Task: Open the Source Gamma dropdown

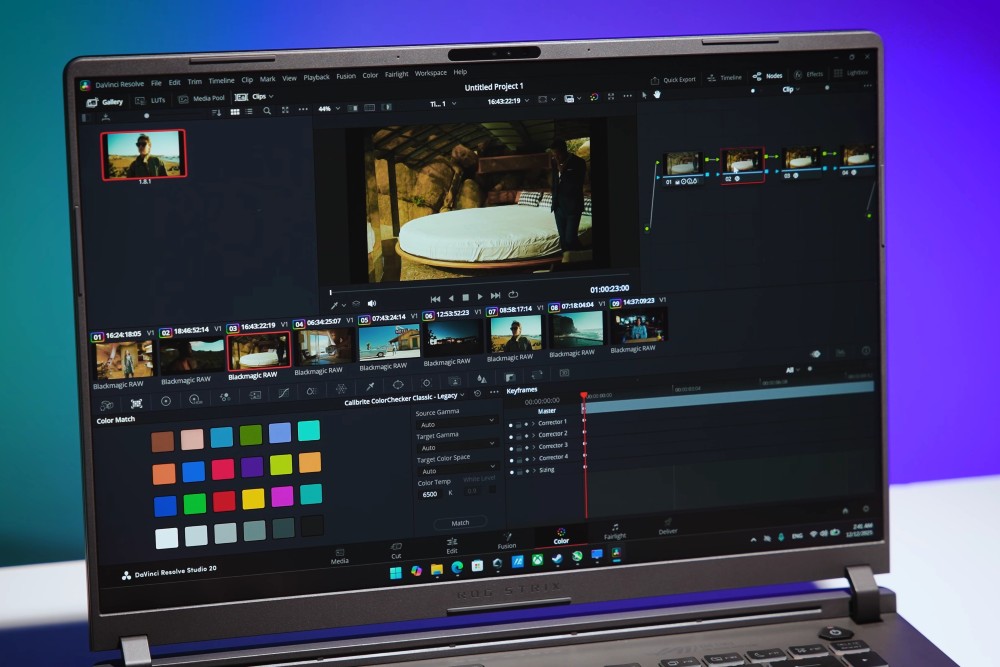Action: point(456,424)
